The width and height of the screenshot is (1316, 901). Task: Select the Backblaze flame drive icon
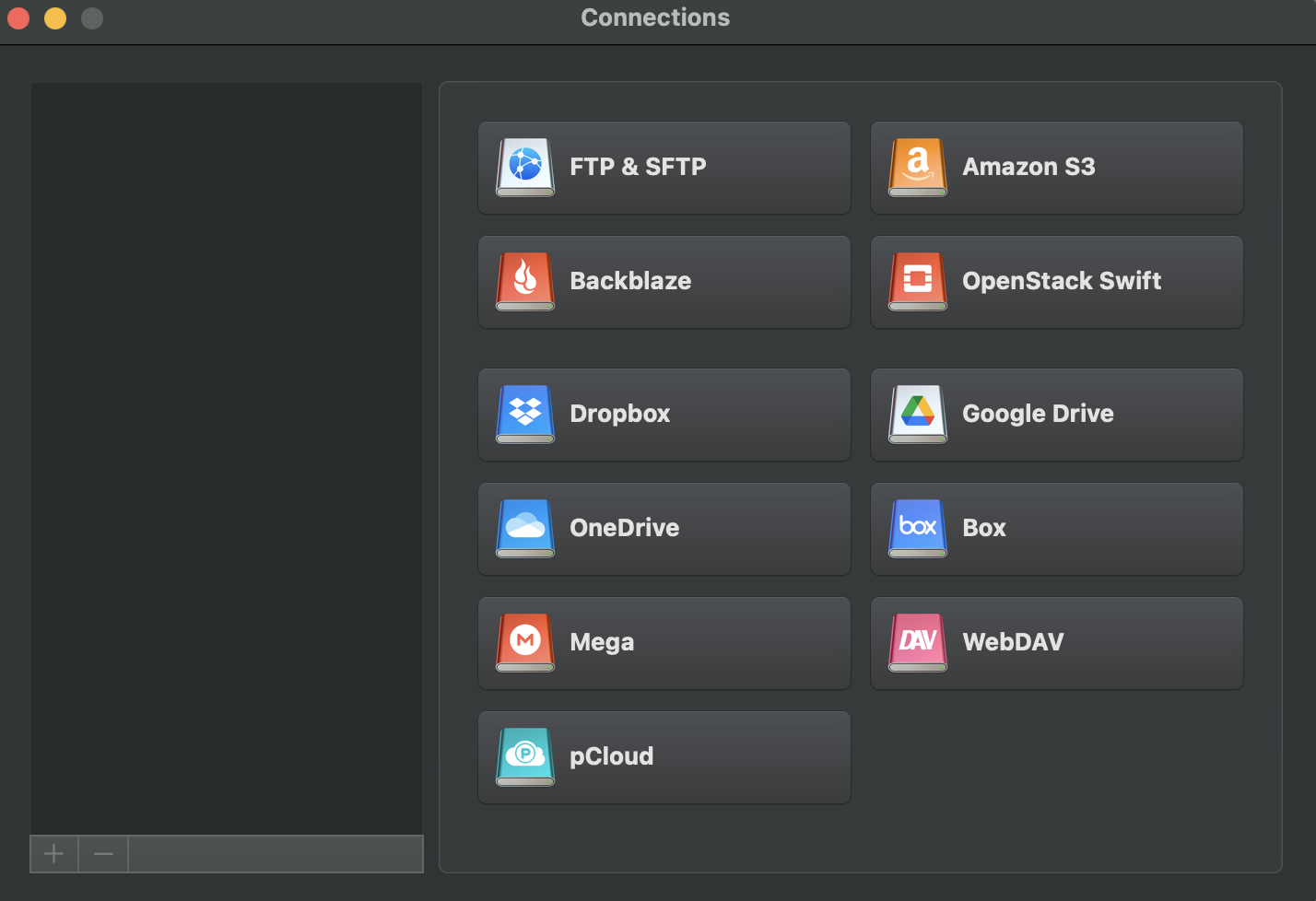coord(525,281)
